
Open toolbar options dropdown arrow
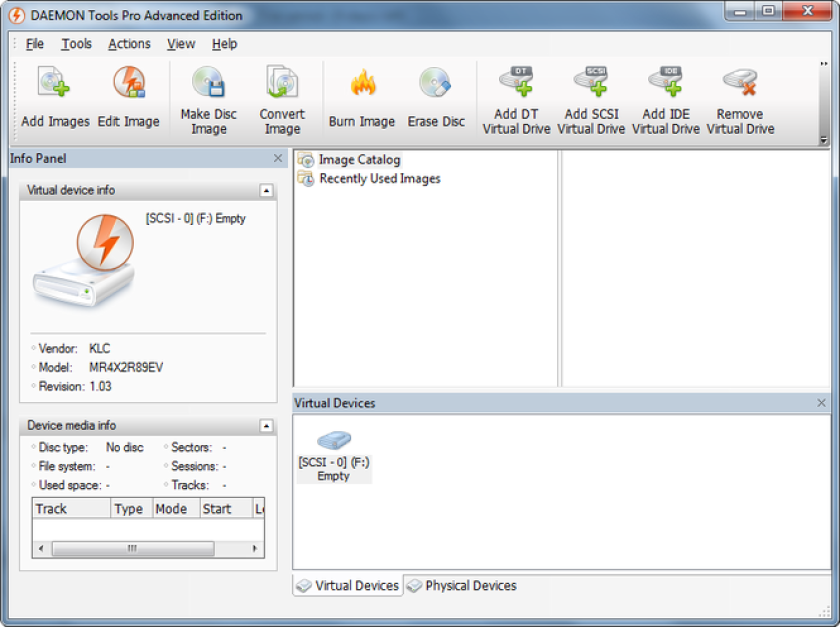(824, 140)
